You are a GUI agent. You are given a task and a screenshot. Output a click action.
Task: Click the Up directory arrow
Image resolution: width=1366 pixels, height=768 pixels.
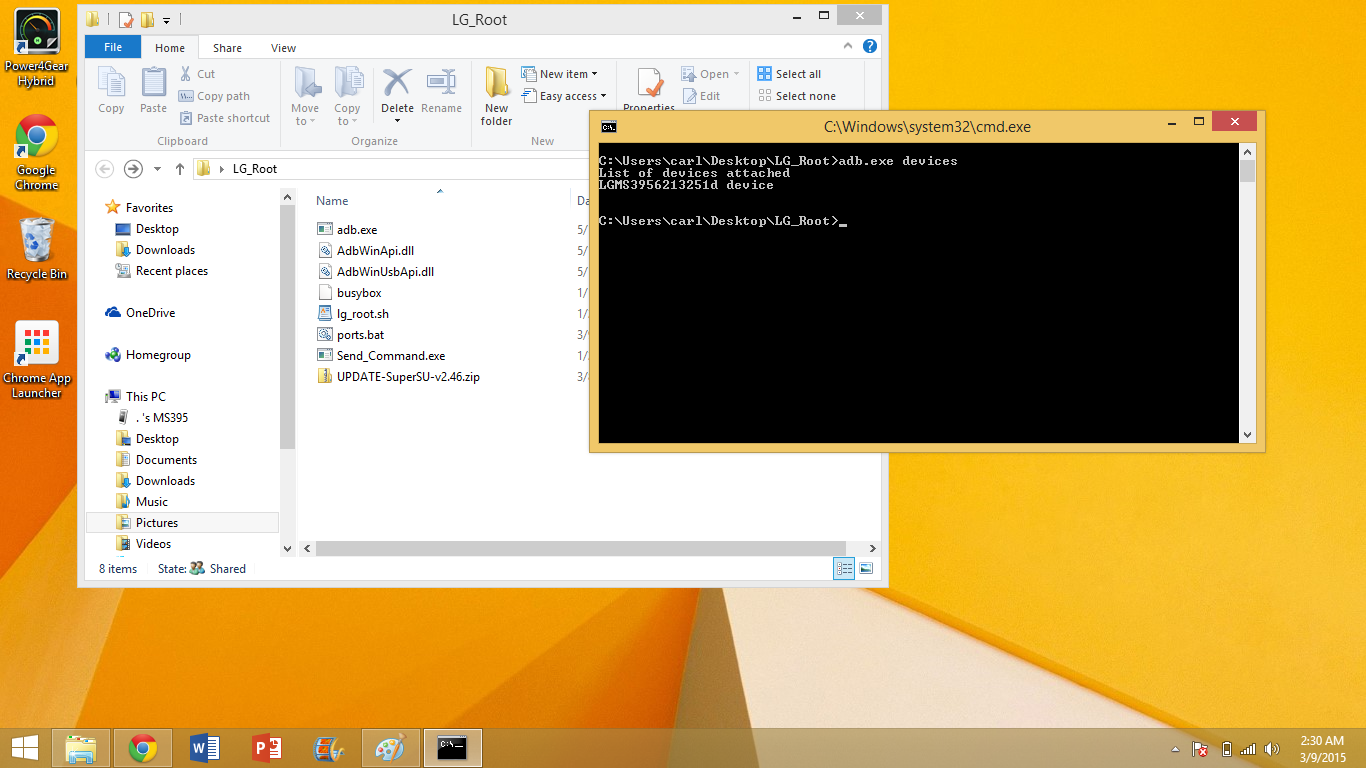click(180, 169)
